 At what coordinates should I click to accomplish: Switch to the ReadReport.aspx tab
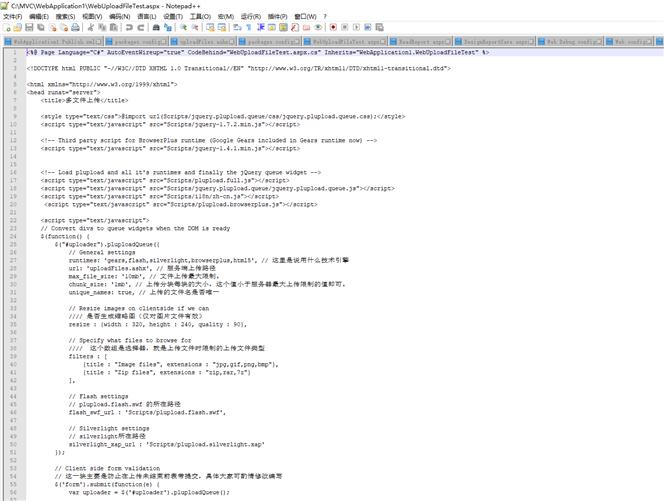421,42
